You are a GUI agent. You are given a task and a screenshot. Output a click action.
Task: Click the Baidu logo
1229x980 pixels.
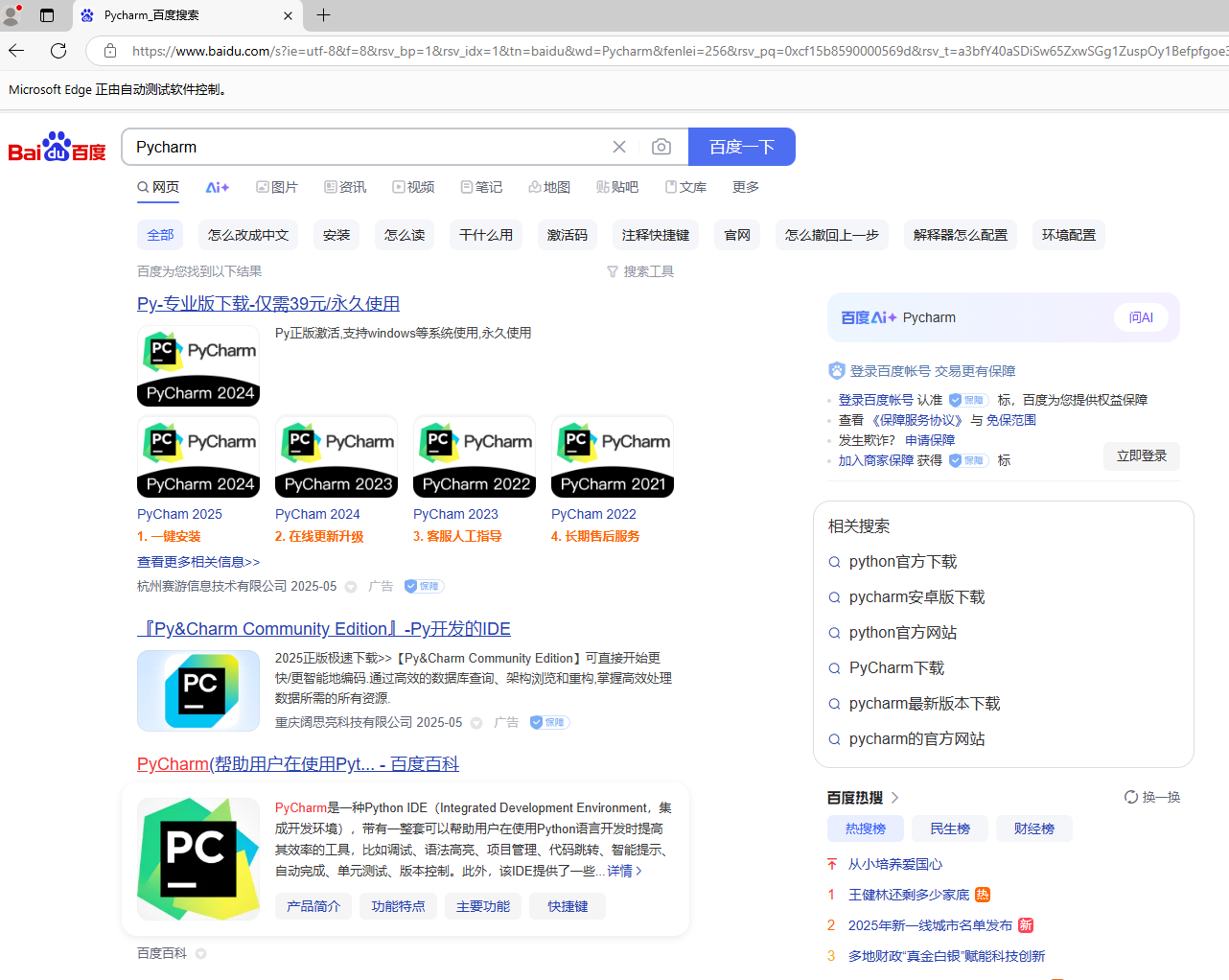click(58, 148)
